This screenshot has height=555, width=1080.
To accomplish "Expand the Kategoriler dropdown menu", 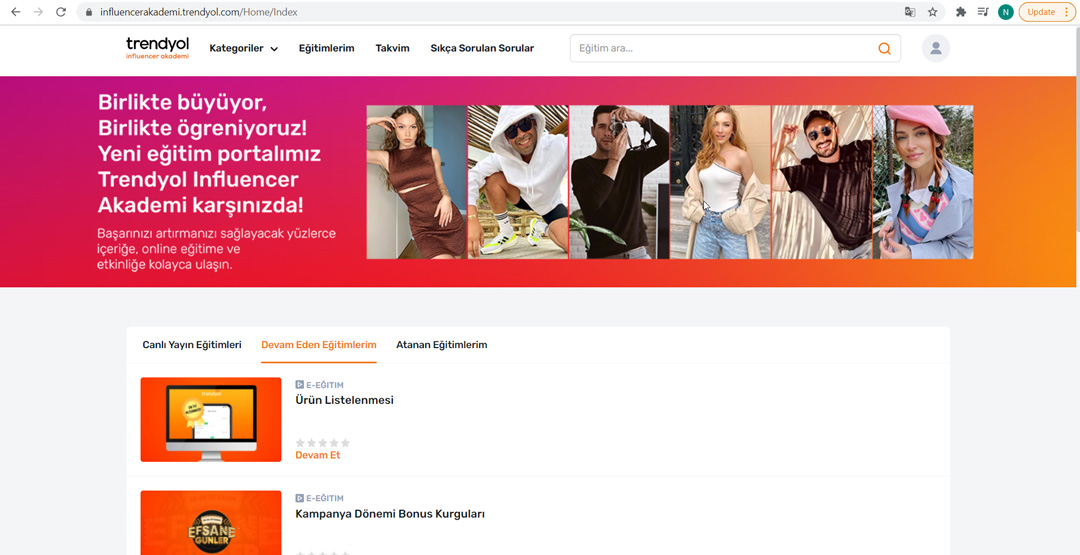I will click(x=244, y=48).
